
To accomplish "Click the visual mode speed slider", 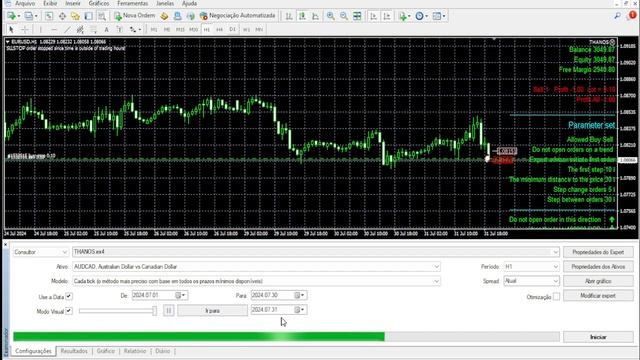I will [118, 311].
